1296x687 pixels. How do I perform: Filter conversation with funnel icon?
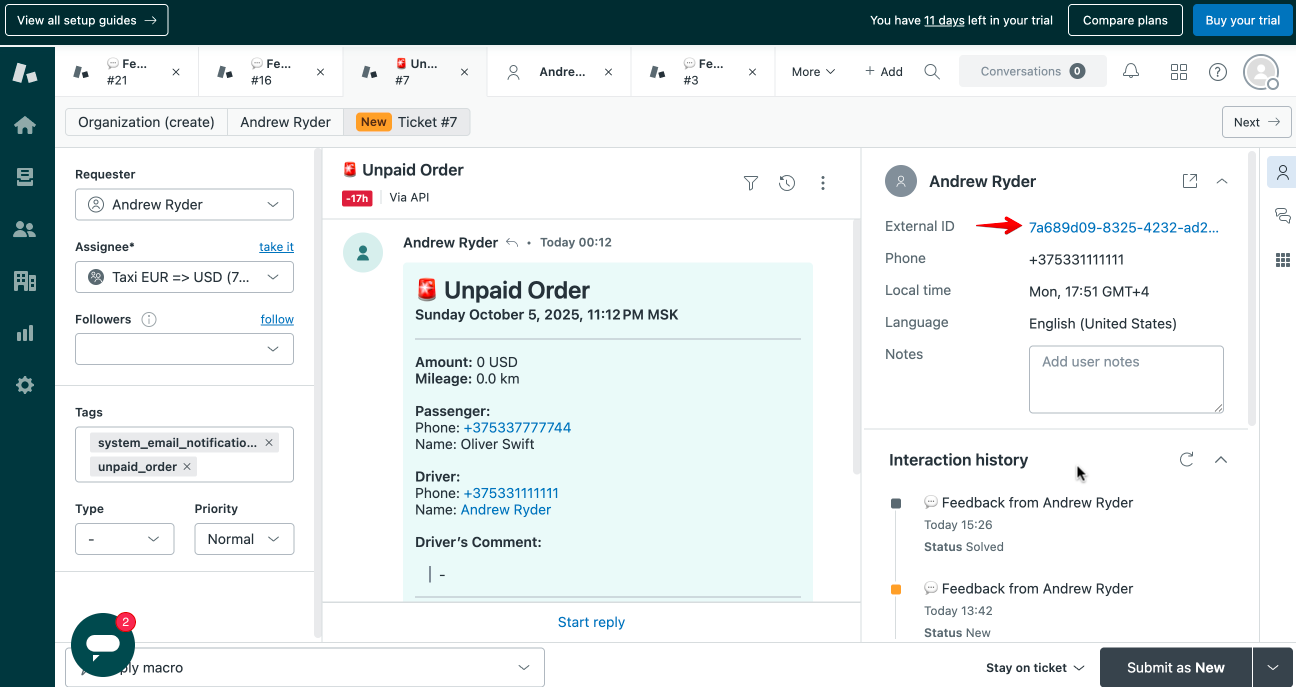(x=751, y=183)
